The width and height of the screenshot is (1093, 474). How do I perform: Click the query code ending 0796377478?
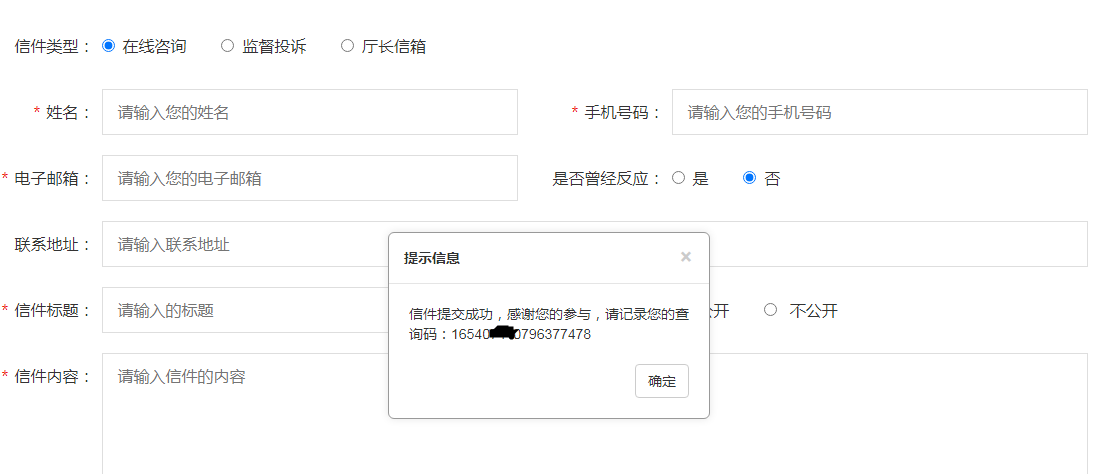tap(521, 335)
